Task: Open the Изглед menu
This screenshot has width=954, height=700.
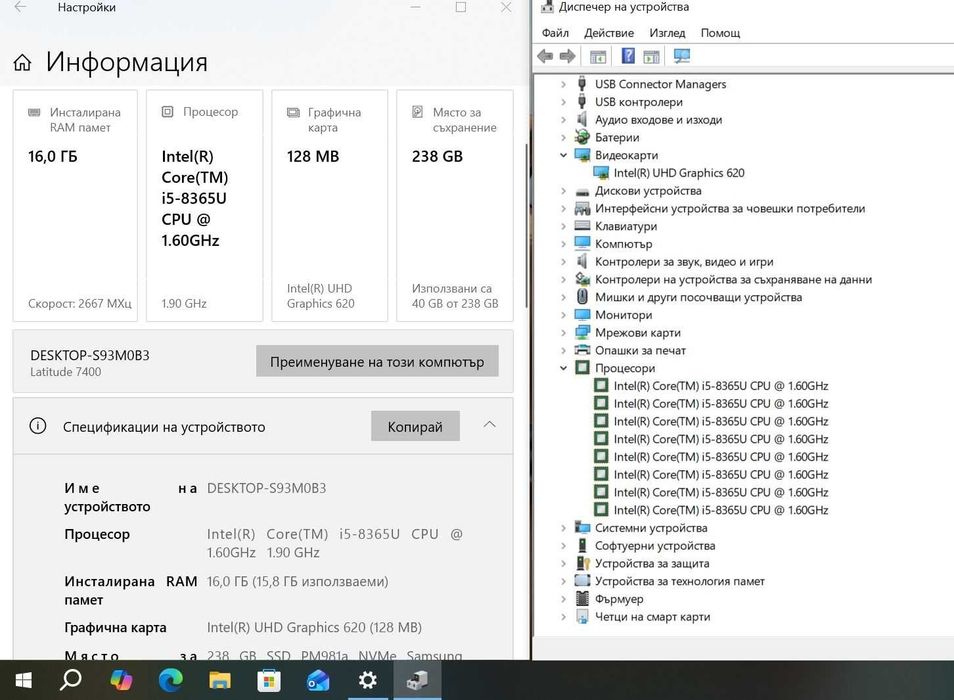Action: [x=667, y=33]
